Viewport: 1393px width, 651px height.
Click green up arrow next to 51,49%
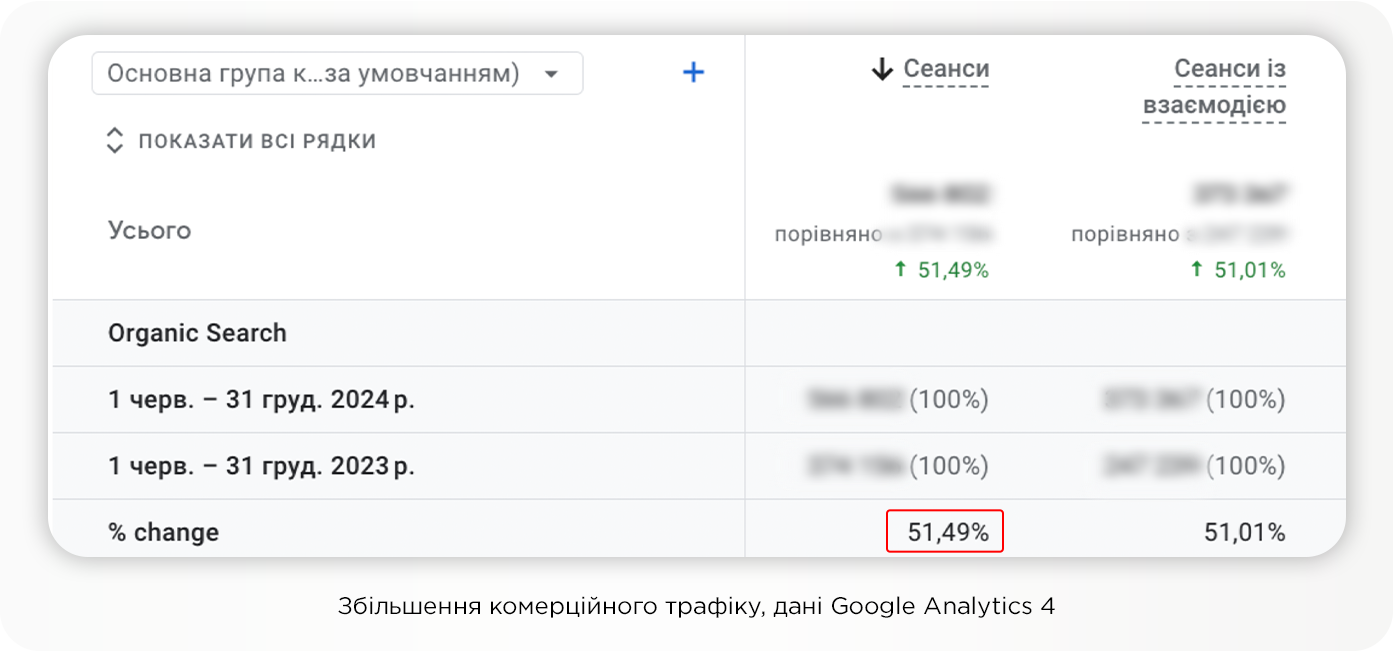(900, 269)
